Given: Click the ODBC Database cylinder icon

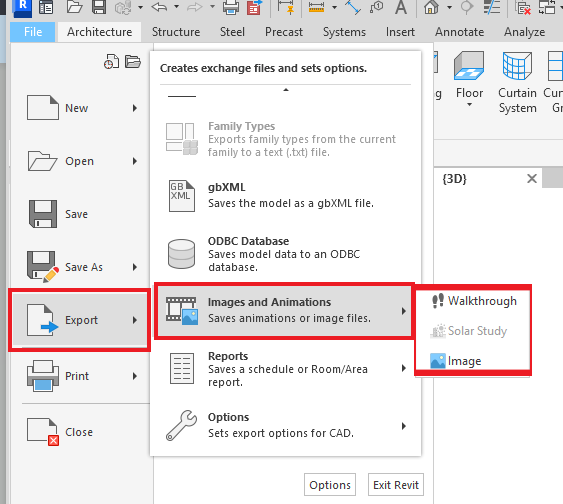Looking at the screenshot, I should pos(182,254).
